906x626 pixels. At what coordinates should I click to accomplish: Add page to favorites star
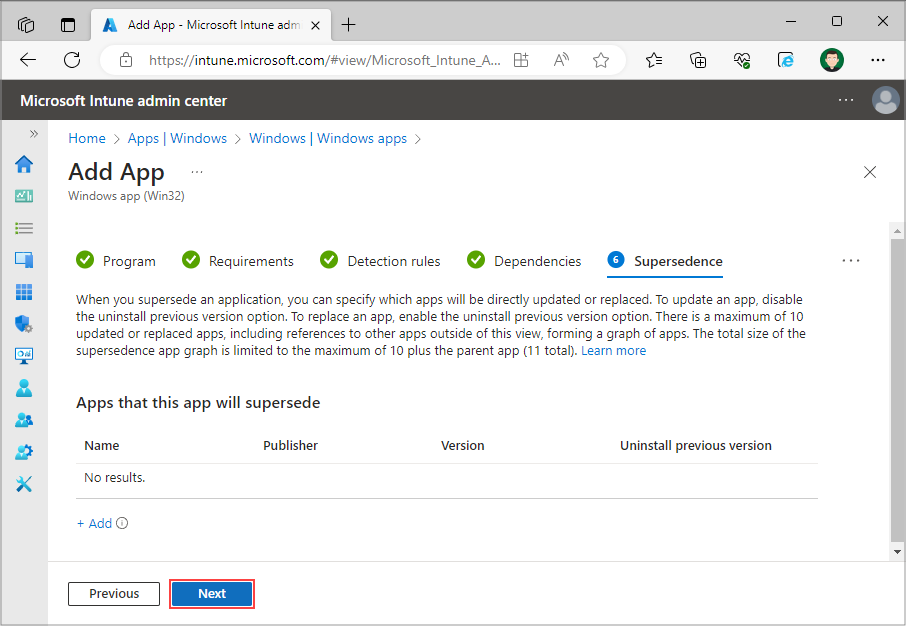point(601,60)
